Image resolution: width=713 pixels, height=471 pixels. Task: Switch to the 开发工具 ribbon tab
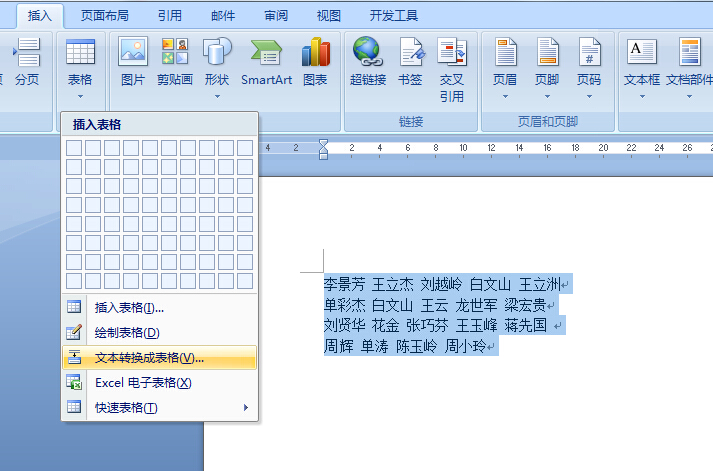pos(394,16)
